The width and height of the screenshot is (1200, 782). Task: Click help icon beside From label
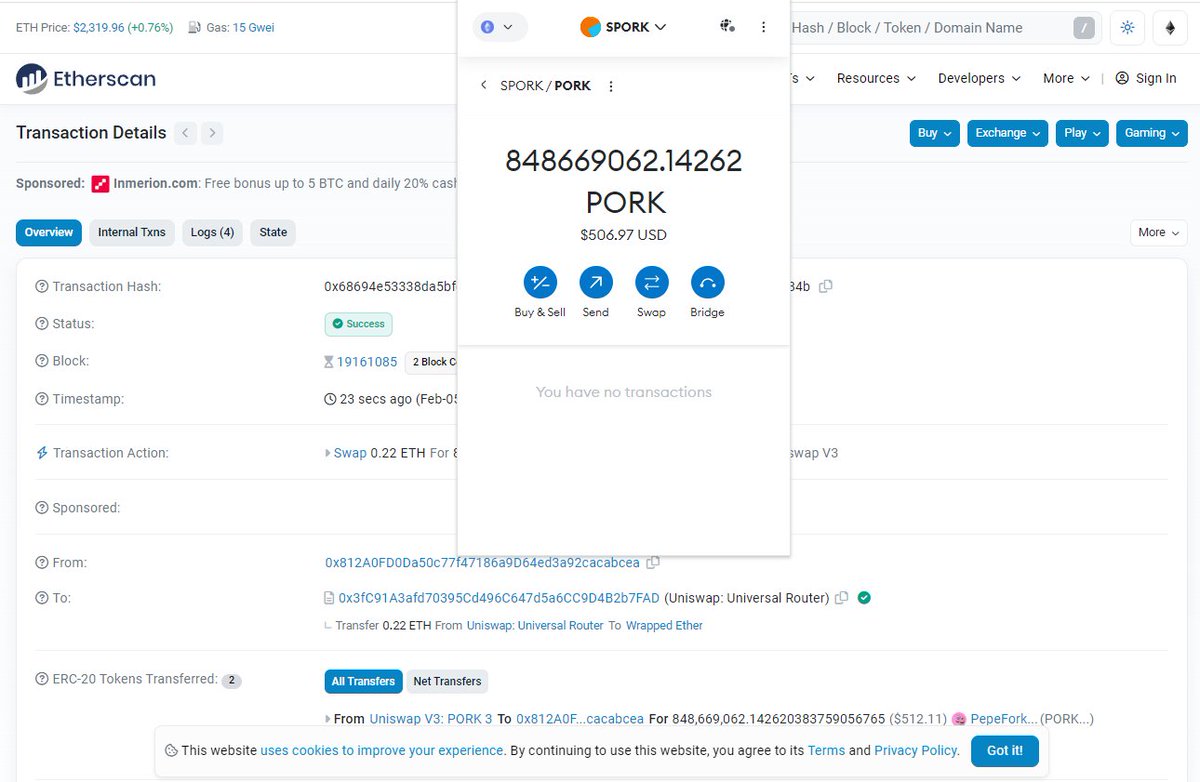[42, 563]
